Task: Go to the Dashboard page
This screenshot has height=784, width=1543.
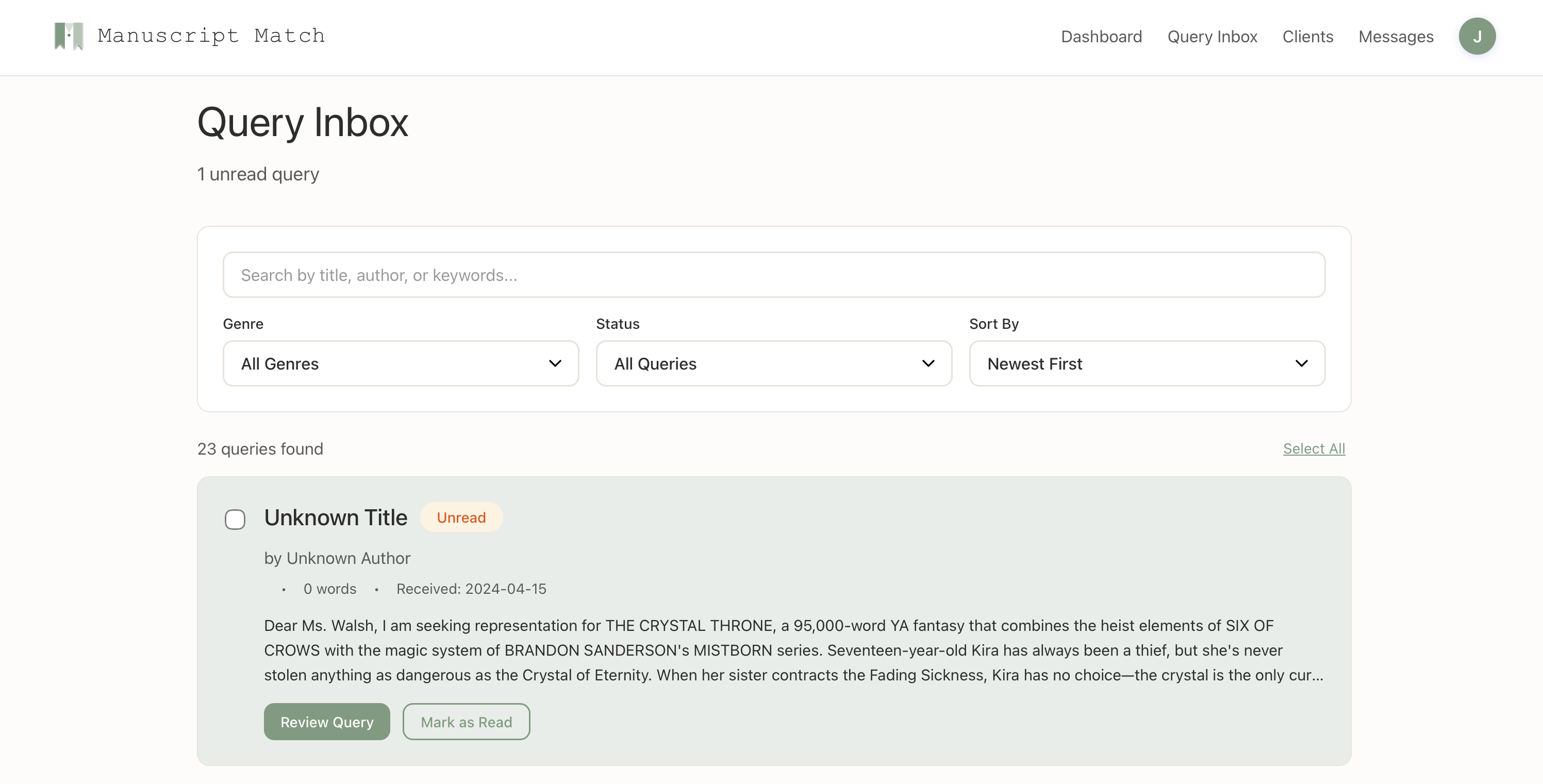Action: click(1101, 37)
